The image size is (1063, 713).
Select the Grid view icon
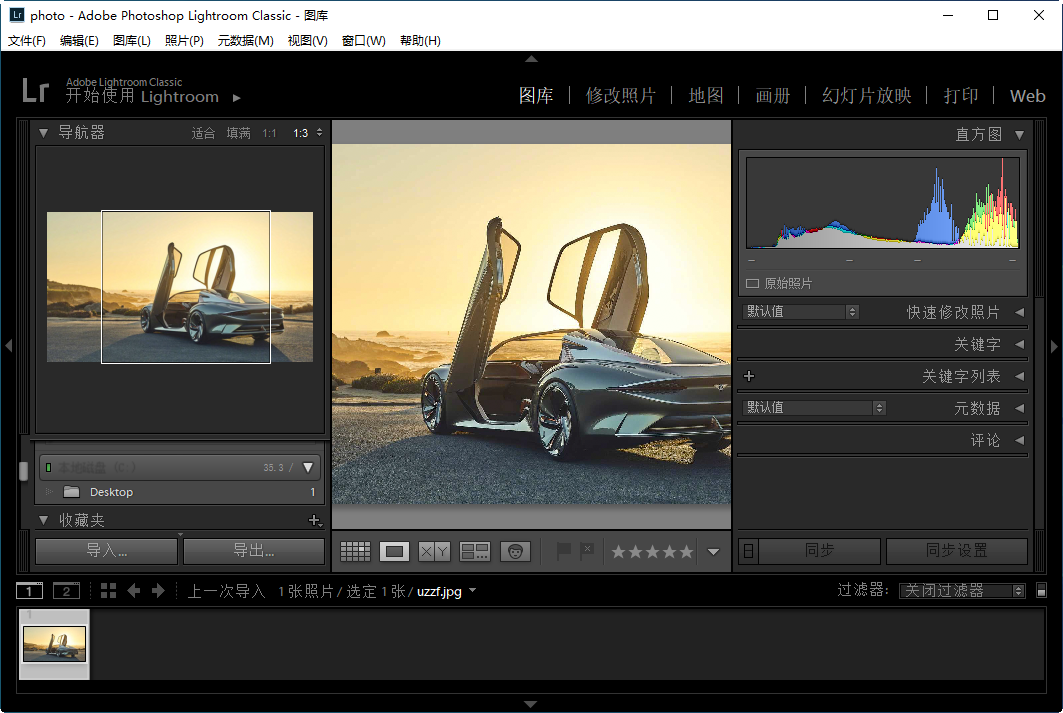click(x=356, y=551)
